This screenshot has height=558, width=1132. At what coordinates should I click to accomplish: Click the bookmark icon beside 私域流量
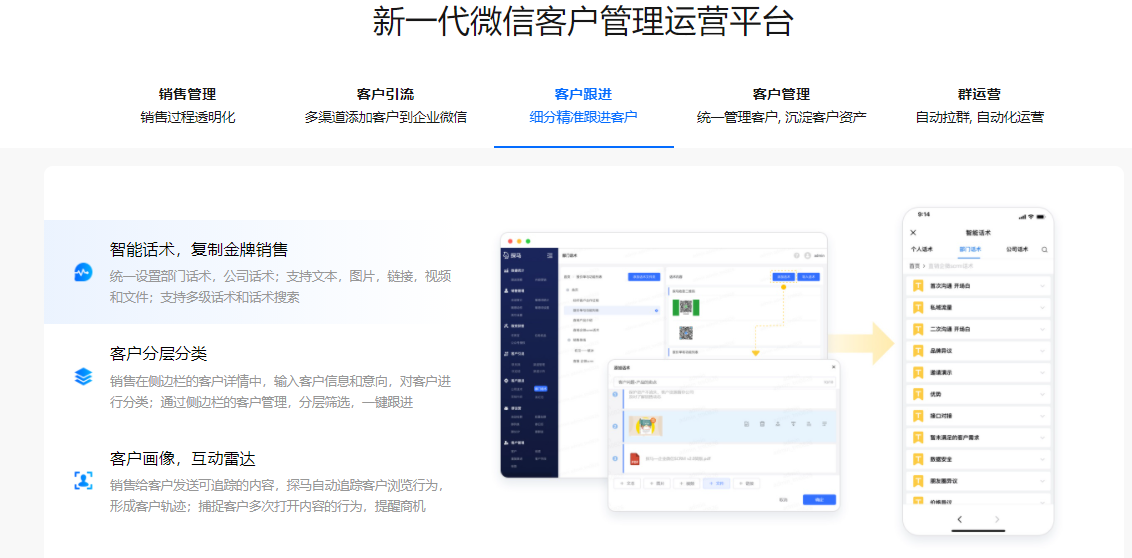(918, 308)
